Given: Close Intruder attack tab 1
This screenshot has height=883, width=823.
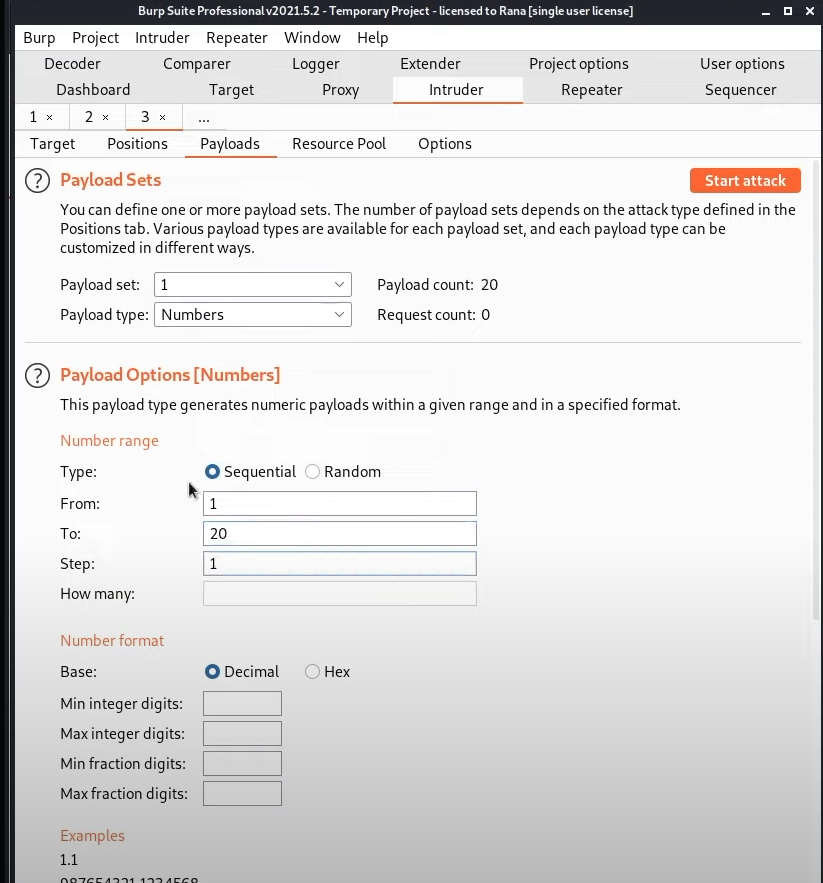Looking at the screenshot, I should click(50, 117).
